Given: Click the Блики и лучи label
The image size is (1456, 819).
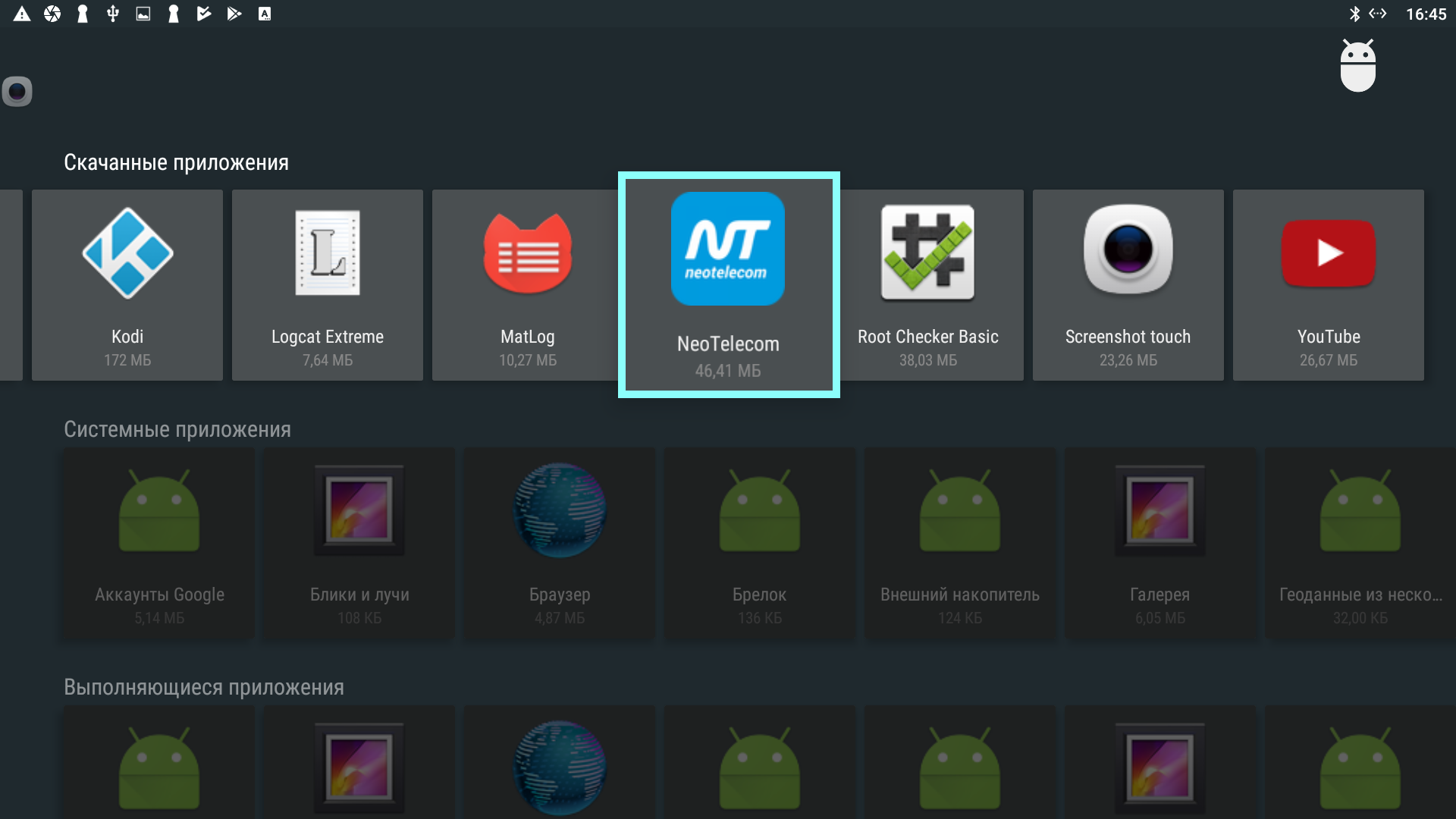Looking at the screenshot, I should point(359,595).
